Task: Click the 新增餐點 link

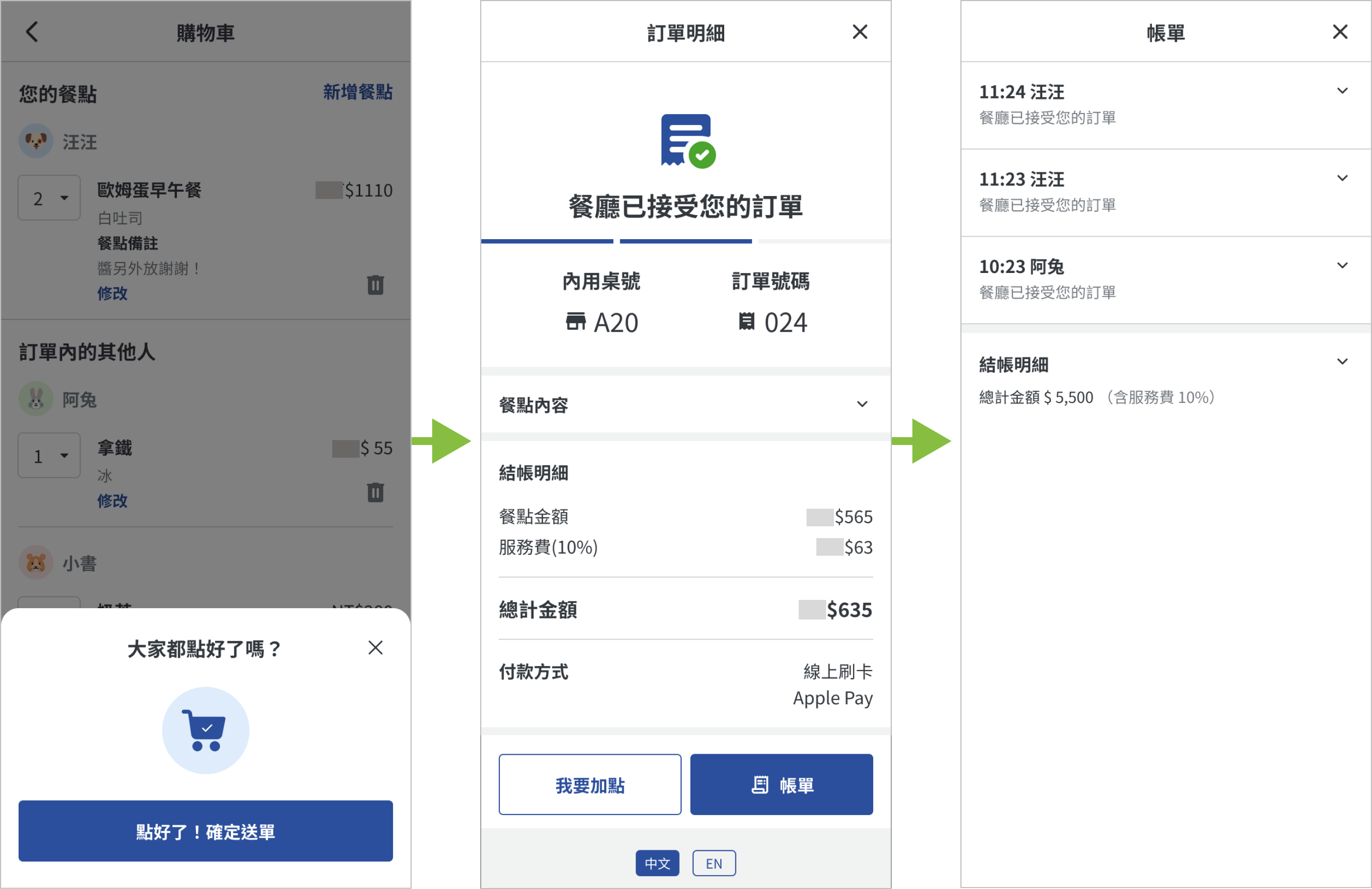Action: pos(357,92)
